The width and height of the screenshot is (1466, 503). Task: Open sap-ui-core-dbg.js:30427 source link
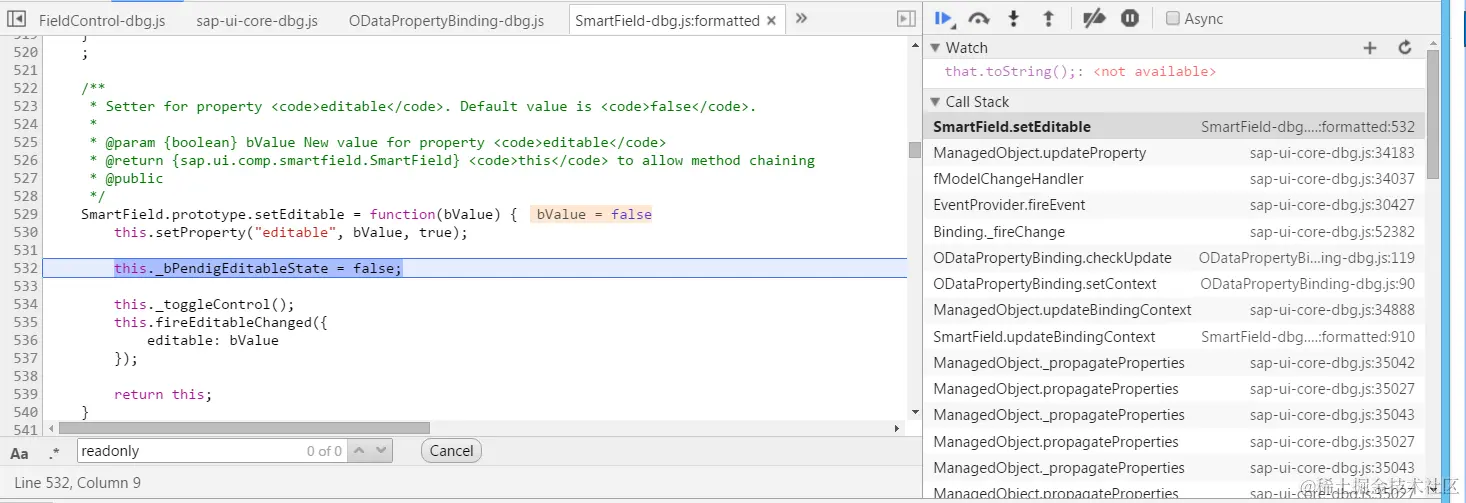coord(1332,205)
